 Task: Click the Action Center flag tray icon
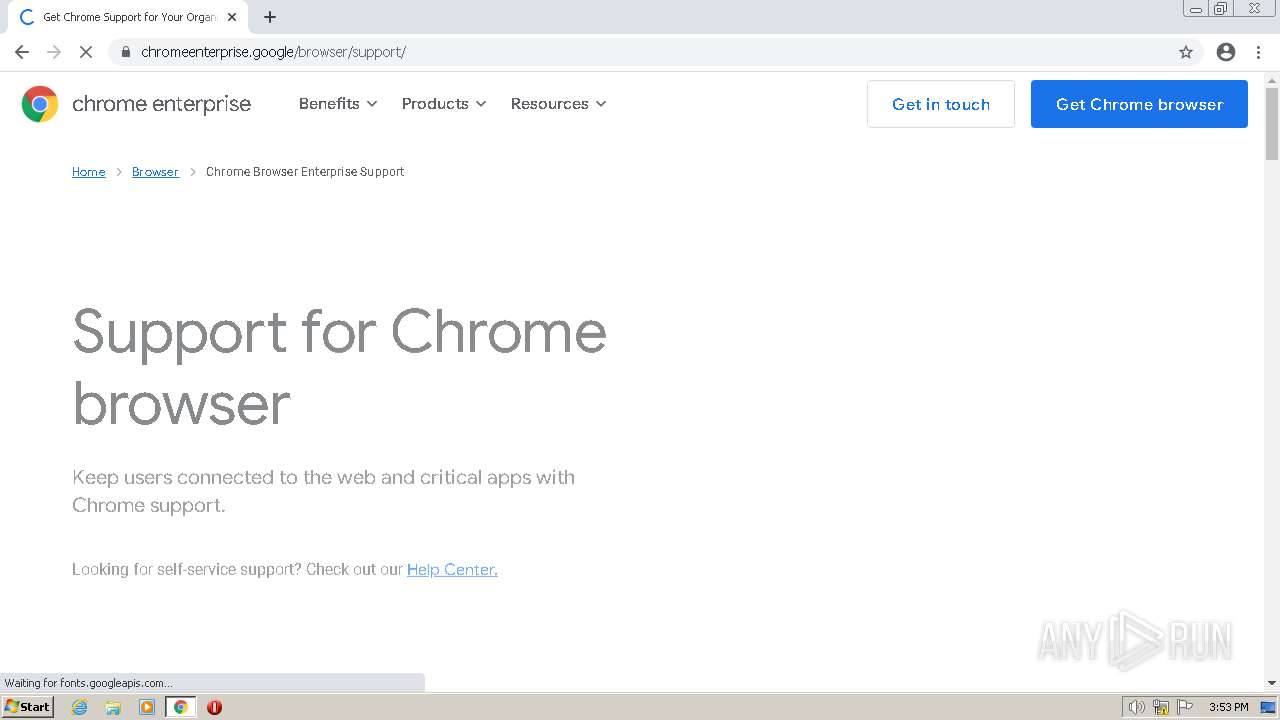[1186, 707]
